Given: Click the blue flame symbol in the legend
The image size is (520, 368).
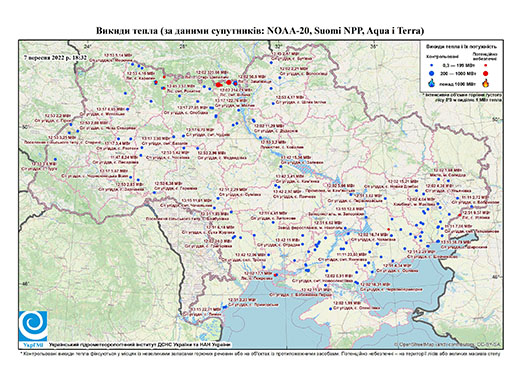Looking at the screenshot, I should 432,84.
